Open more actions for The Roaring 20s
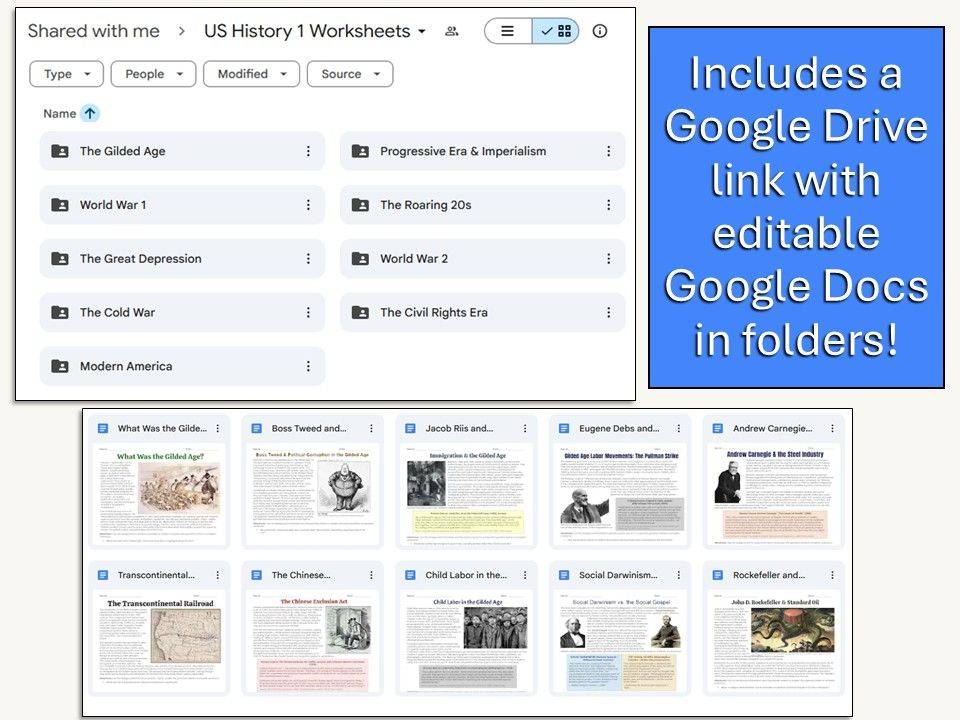The image size is (960, 720). [x=608, y=205]
